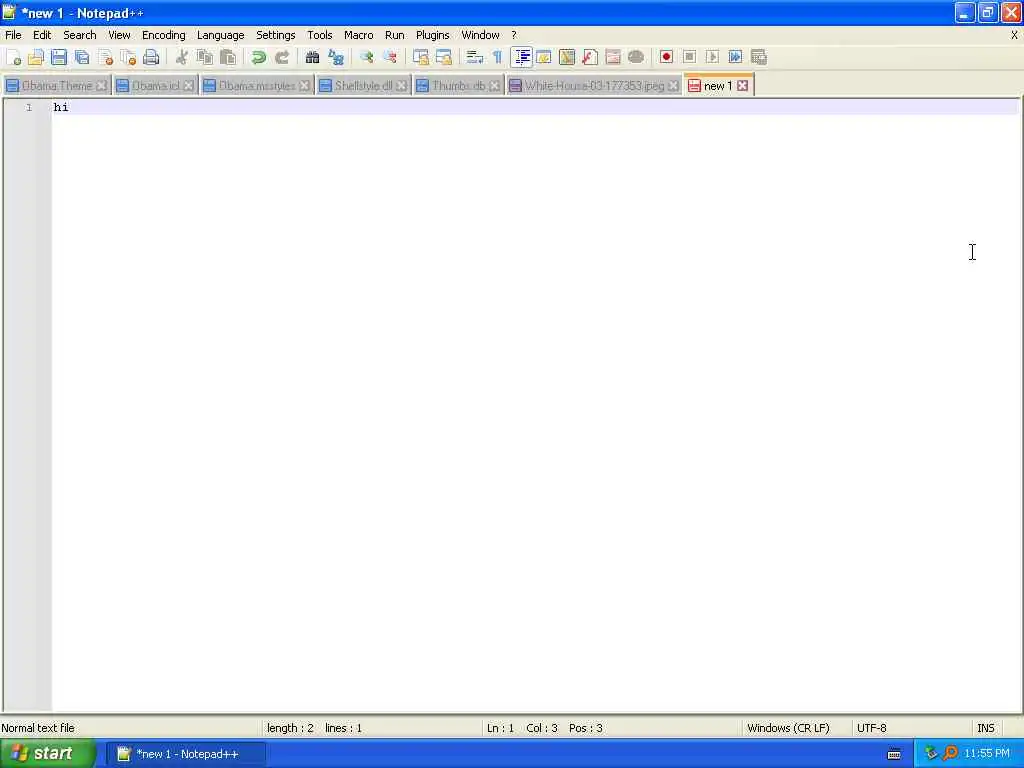Toggle synchronize vertical scrolling icon
This screenshot has height=768, width=1024.
coord(421,57)
